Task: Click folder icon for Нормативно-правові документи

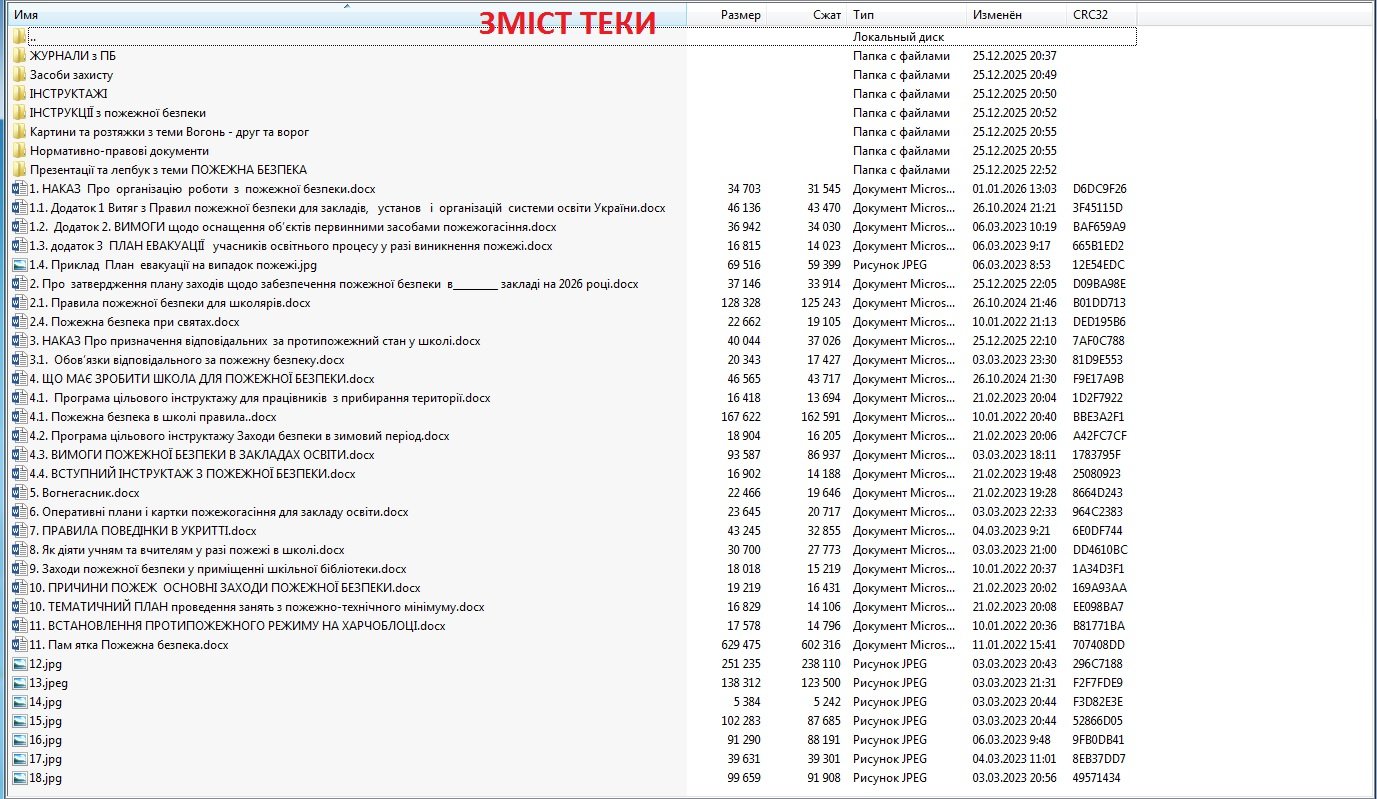Action: [19, 151]
